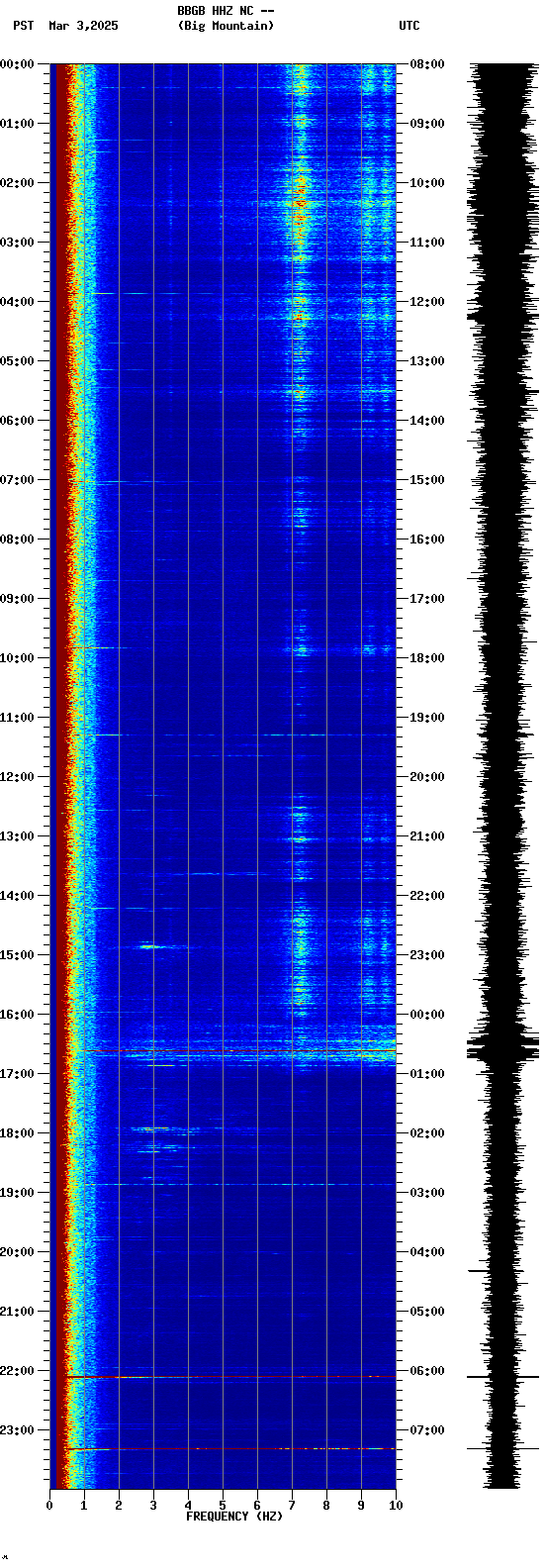Click the UTC time label '03:00'
The image size is (546, 1568).
pos(426,1193)
